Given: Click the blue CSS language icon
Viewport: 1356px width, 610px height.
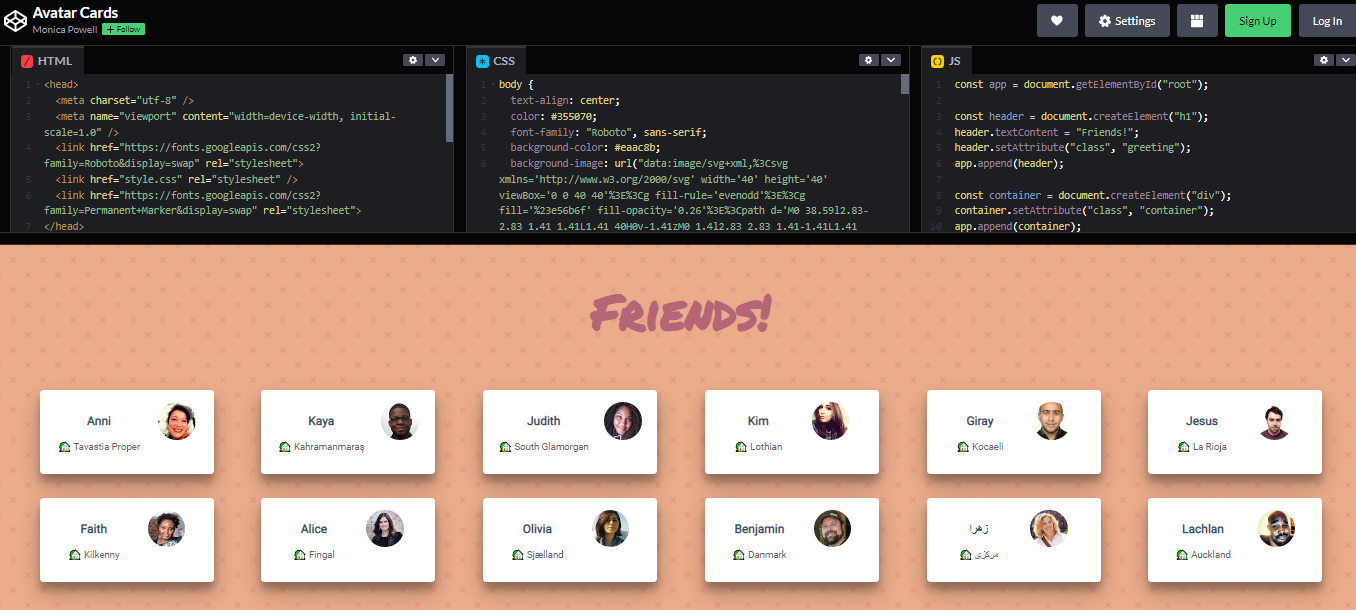Looking at the screenshot, I should point(482,60).
